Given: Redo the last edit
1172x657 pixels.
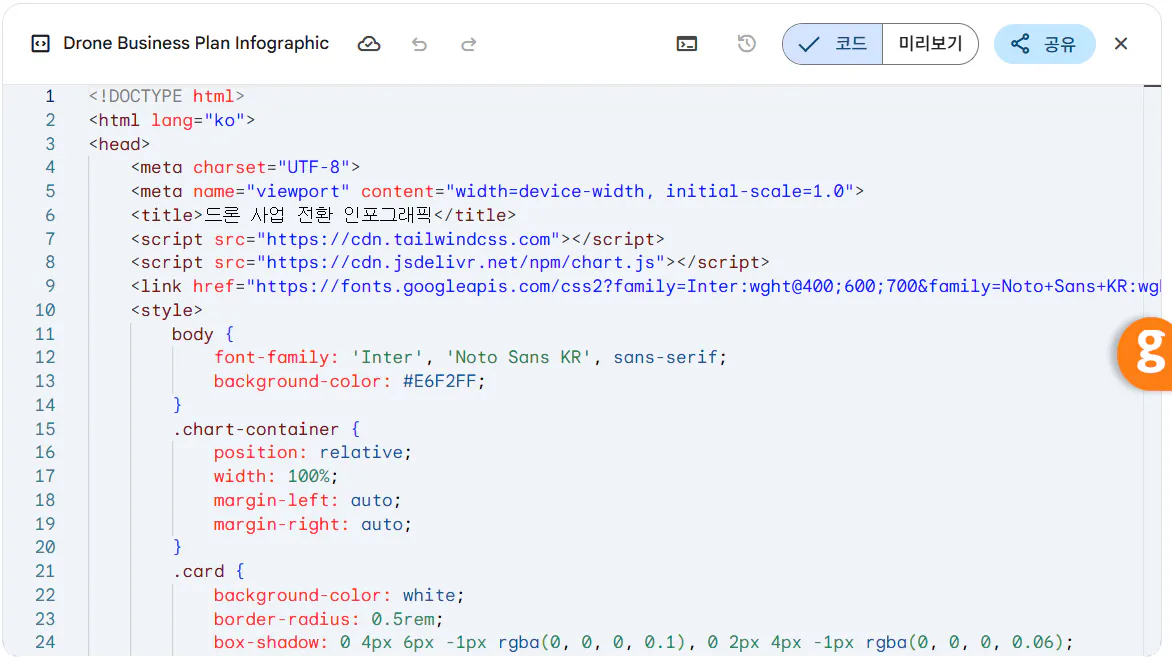Looking at the screenshot, I should [469, 44].
